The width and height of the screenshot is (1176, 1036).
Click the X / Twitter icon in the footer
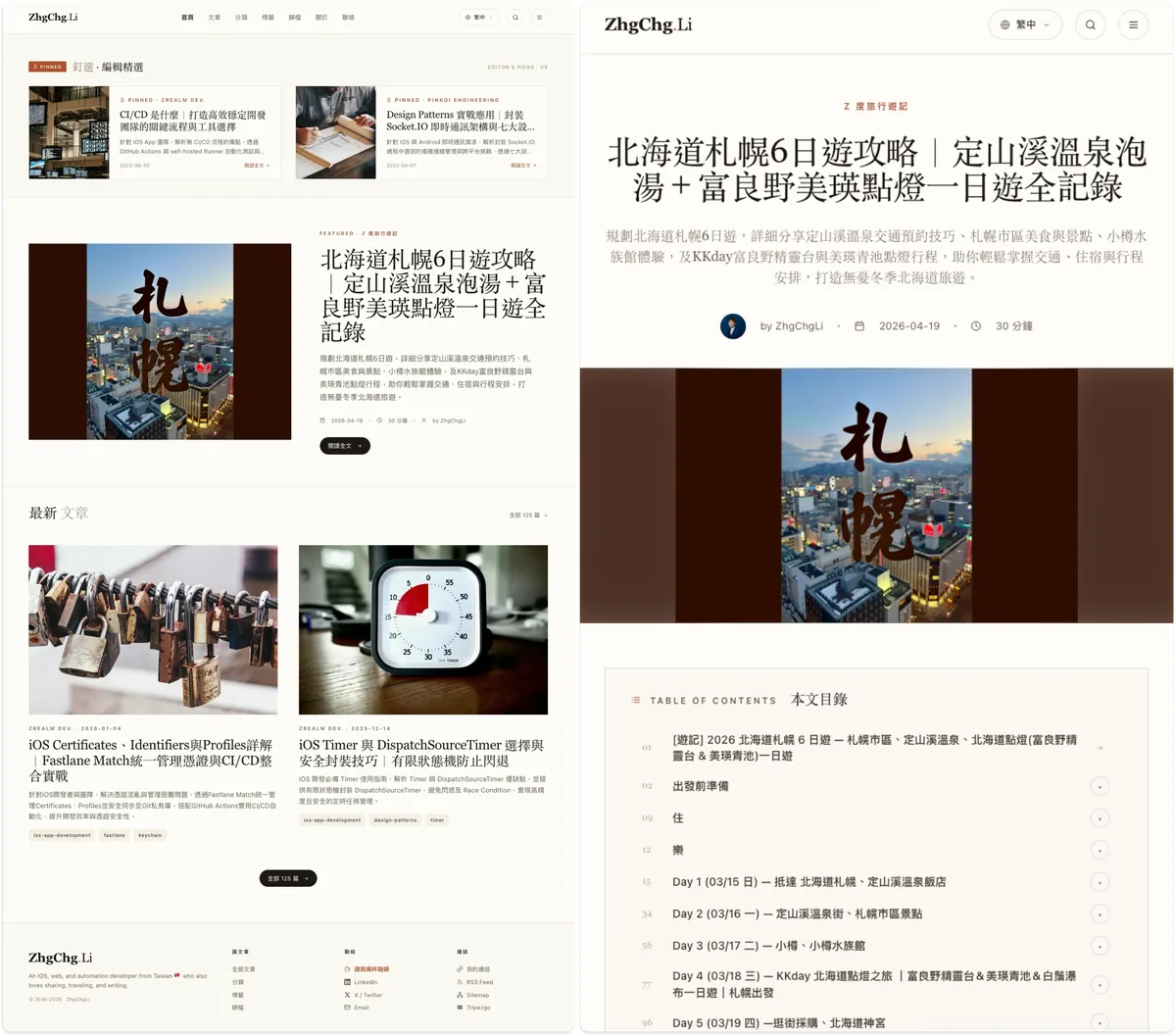[x=348, y=995]
